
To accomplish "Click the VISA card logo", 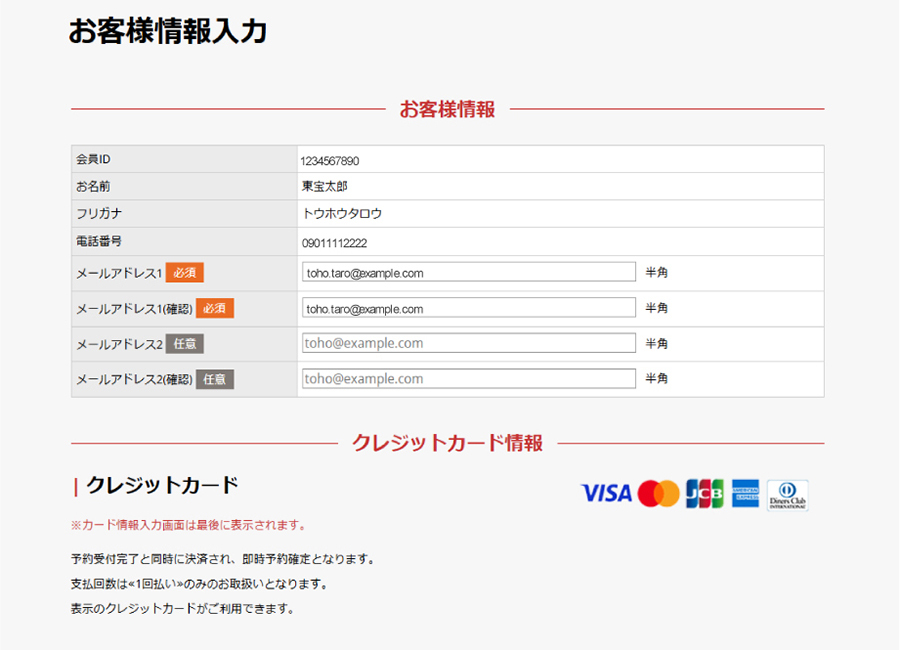I will [x=606, y=493].
